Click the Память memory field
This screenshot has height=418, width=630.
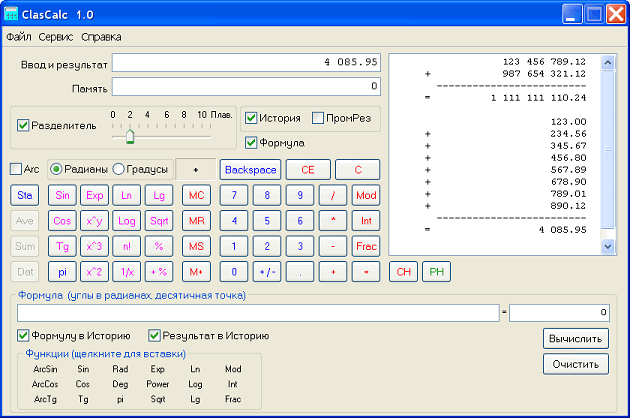[246, 86]
